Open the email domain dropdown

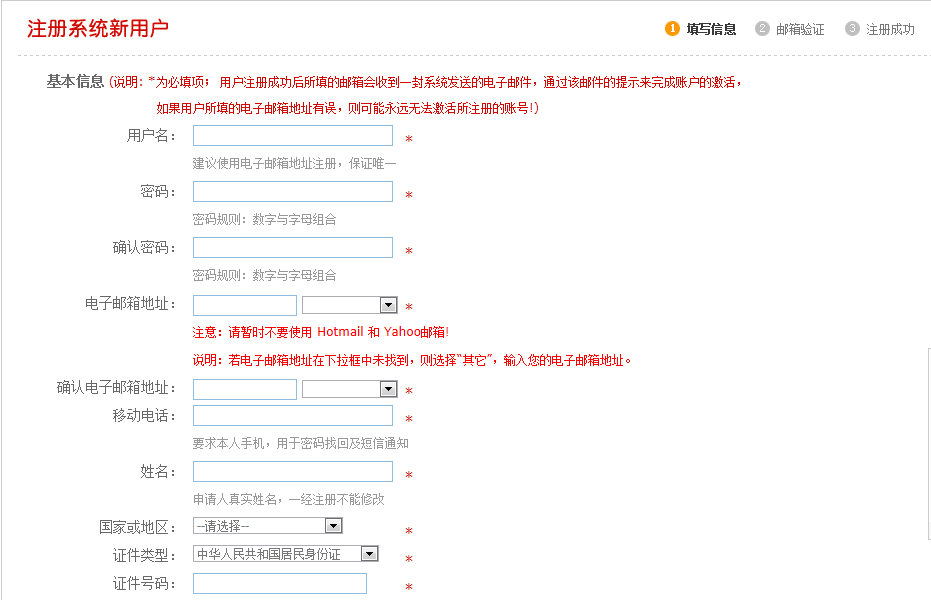tap(350, 305)
